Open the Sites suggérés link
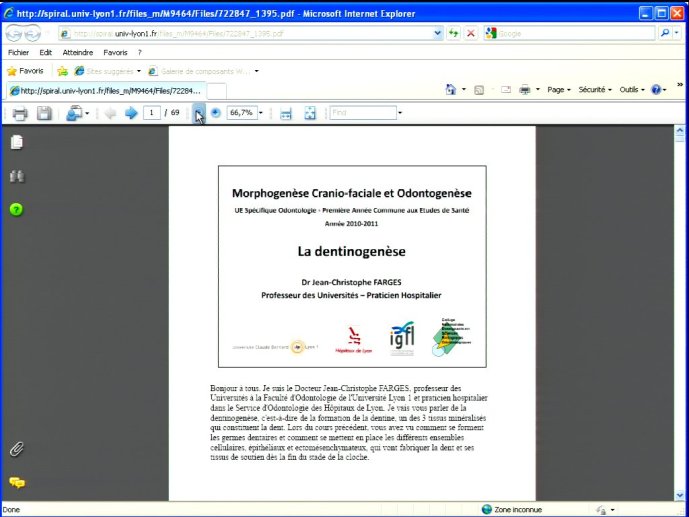Image resolution: width=689 pixels, height=517 pixels. point(107,71)
